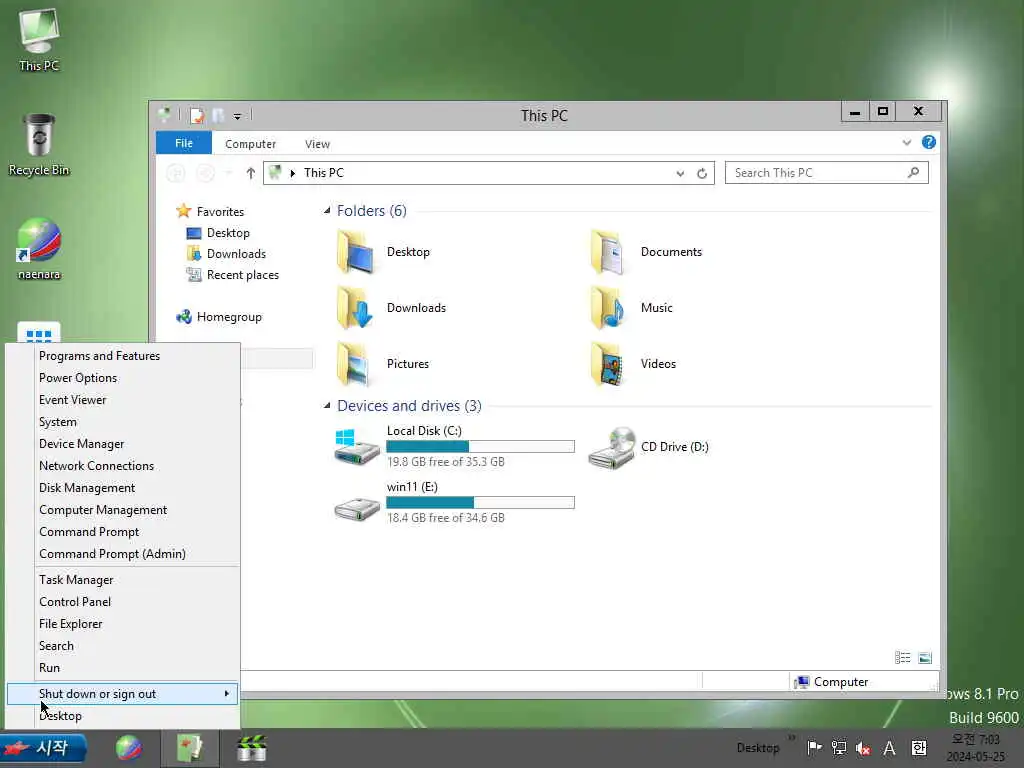Select the win11 (E:) drive icon

pos(357,509)
